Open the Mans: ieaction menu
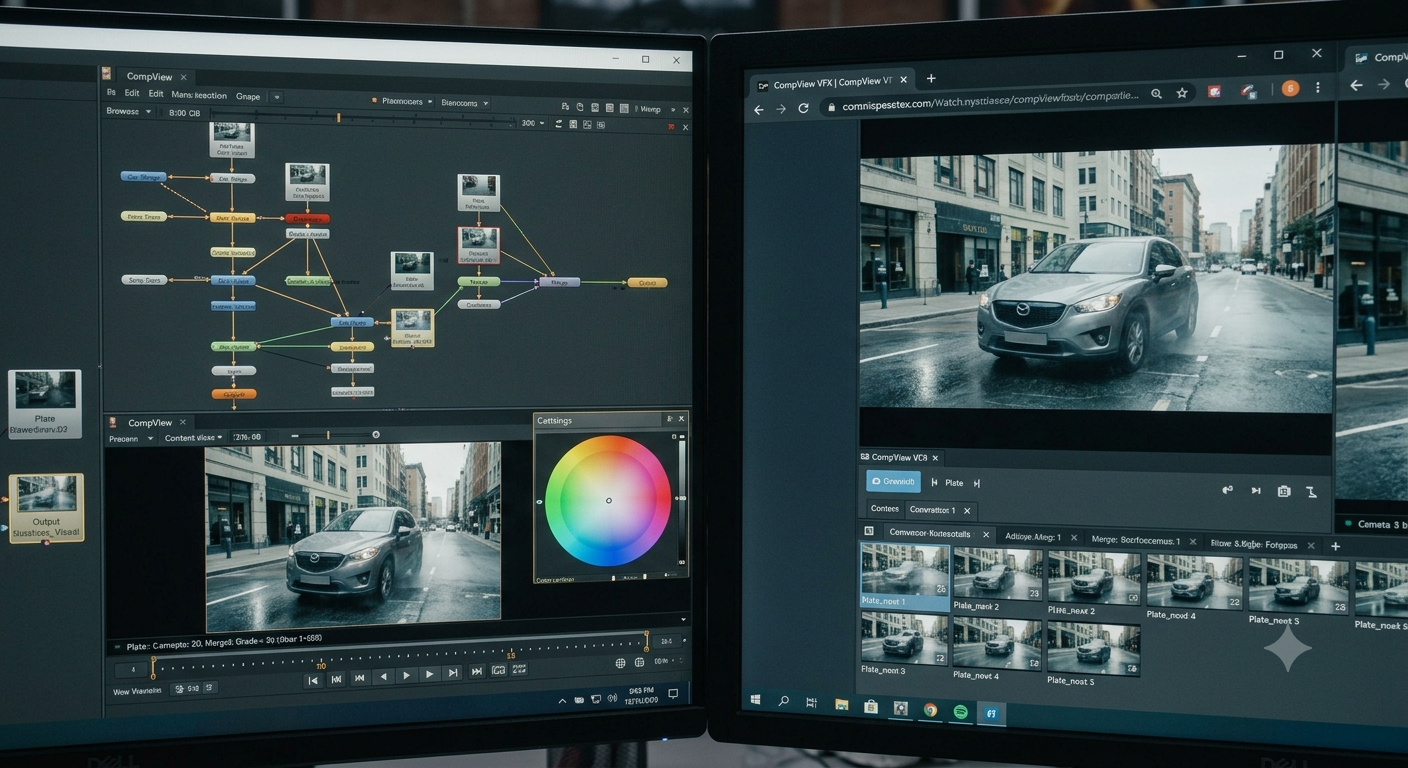The height and width of the screenshot is (768, 1408). point(199,95)
